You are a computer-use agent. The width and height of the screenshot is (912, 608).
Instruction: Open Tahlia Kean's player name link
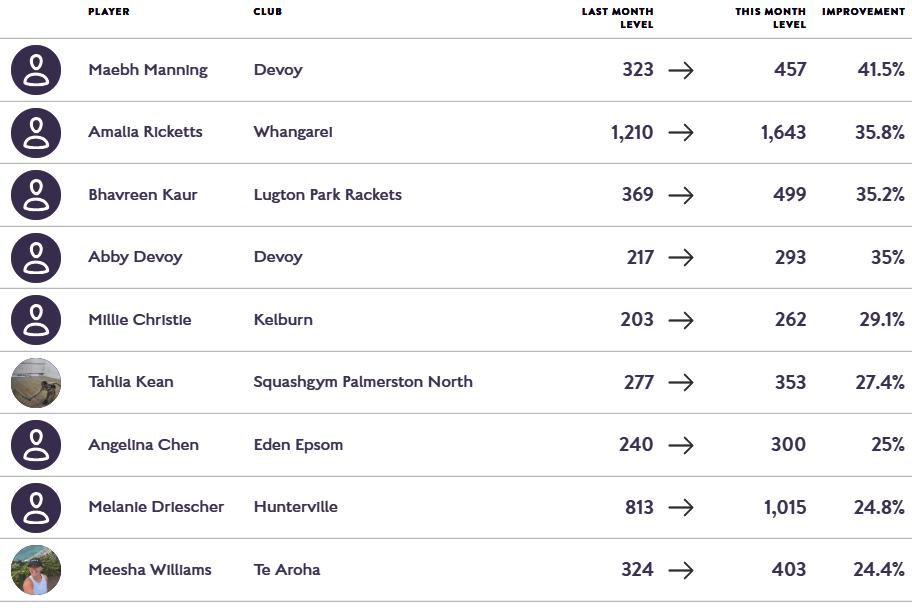tap(130, 382)
